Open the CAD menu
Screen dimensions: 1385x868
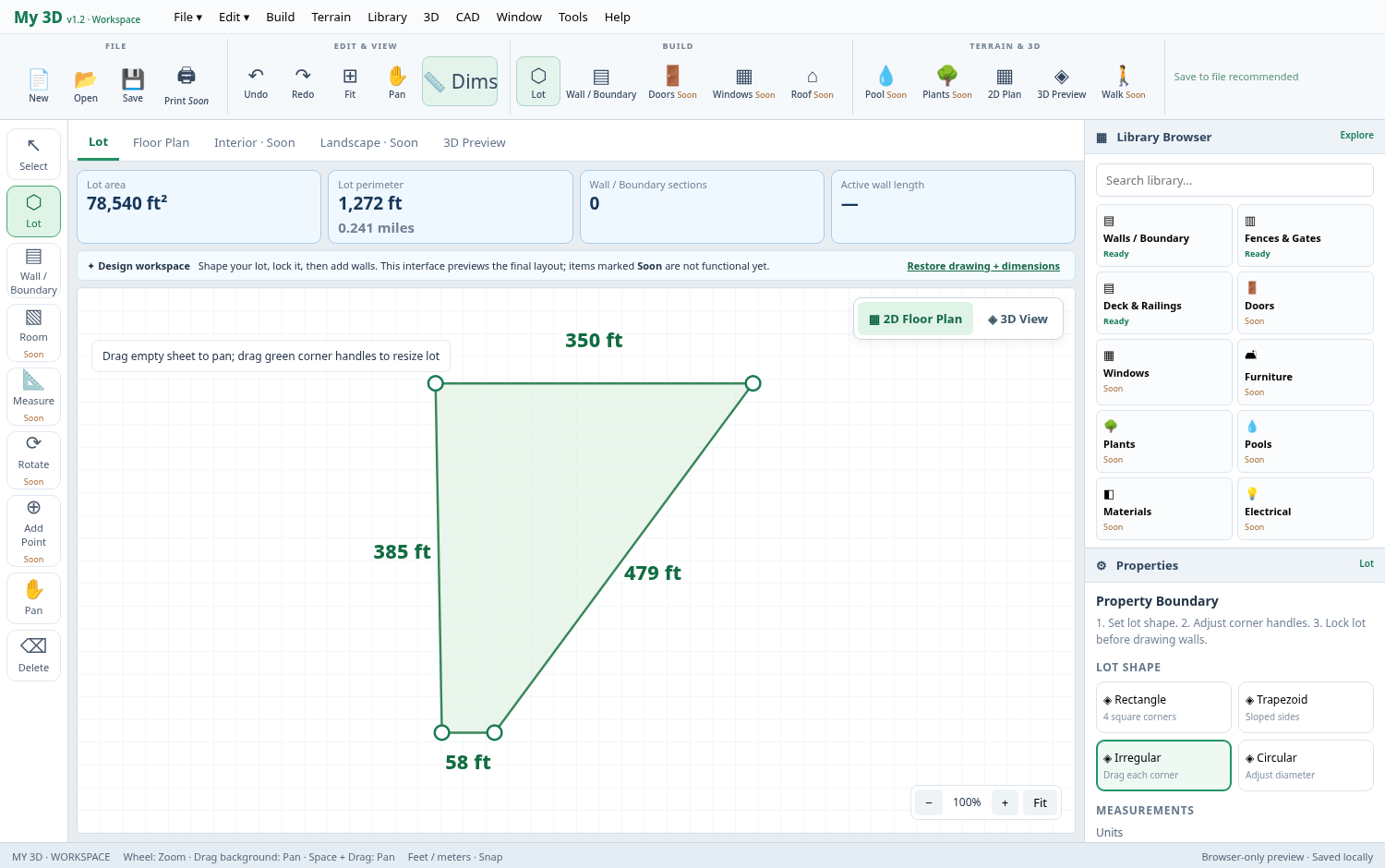tap(468, 17)
